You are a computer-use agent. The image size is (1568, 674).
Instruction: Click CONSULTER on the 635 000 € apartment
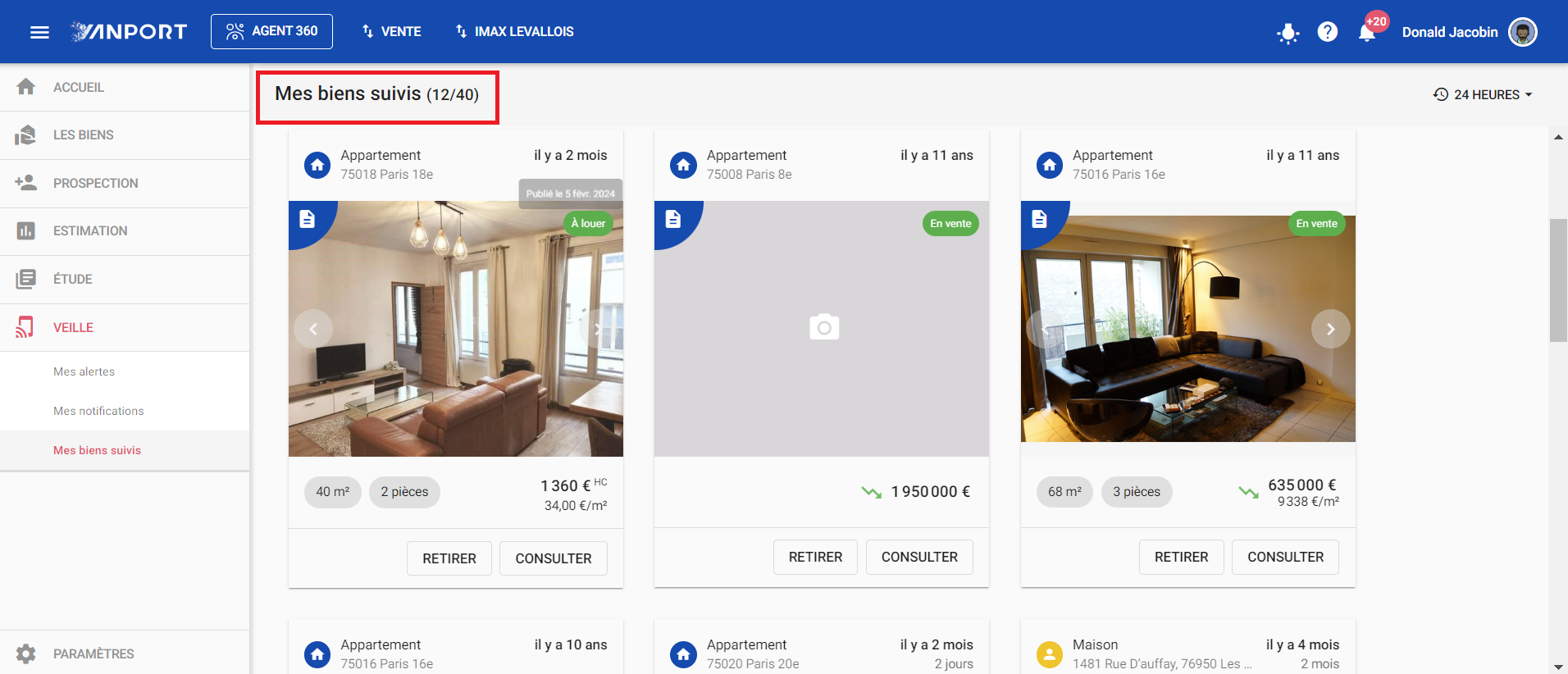point(1285,557)
